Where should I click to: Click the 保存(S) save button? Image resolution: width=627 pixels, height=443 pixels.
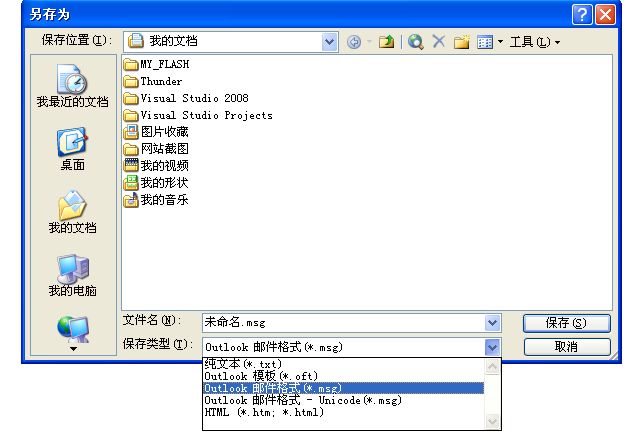point(567,323)
